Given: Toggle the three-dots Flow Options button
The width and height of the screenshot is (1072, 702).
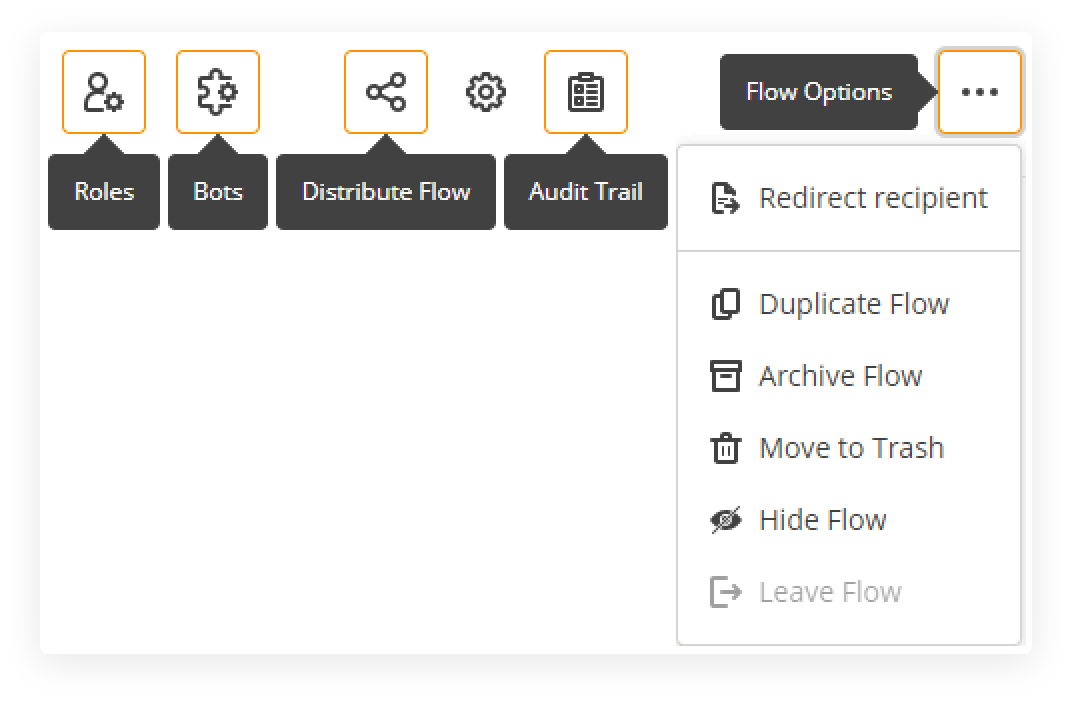Looking at the screenshot, I should (x=979, y=92).
